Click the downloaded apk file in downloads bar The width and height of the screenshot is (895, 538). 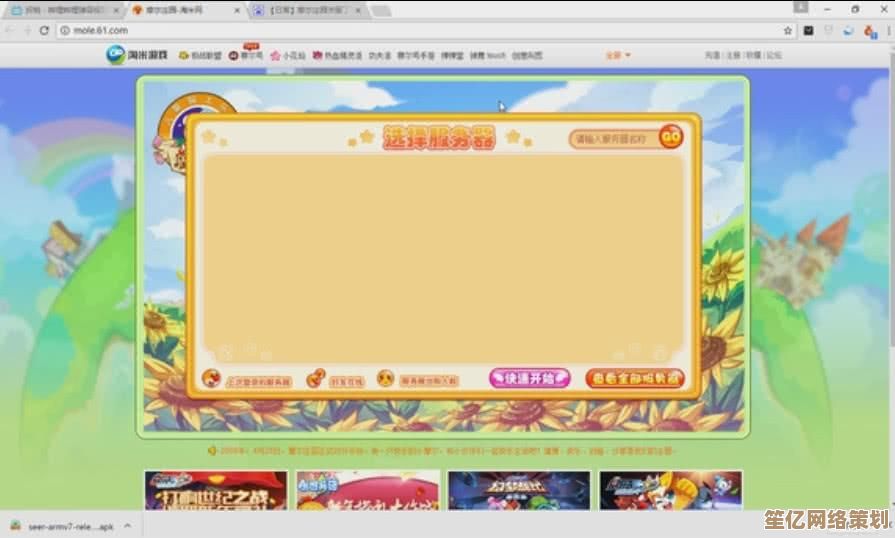click(63, 526)
